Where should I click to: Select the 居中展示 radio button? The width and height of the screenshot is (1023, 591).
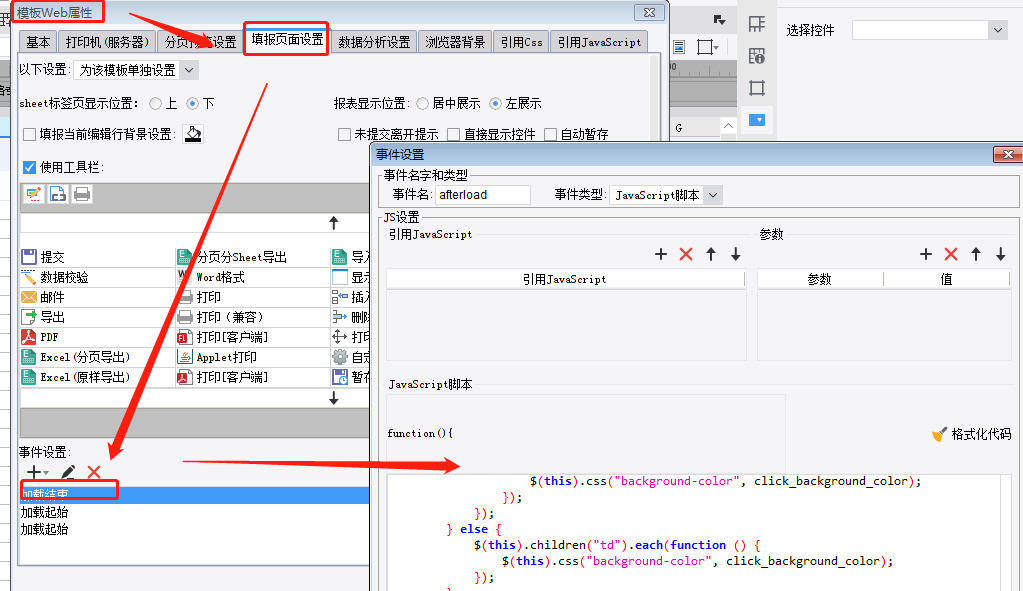423,103
